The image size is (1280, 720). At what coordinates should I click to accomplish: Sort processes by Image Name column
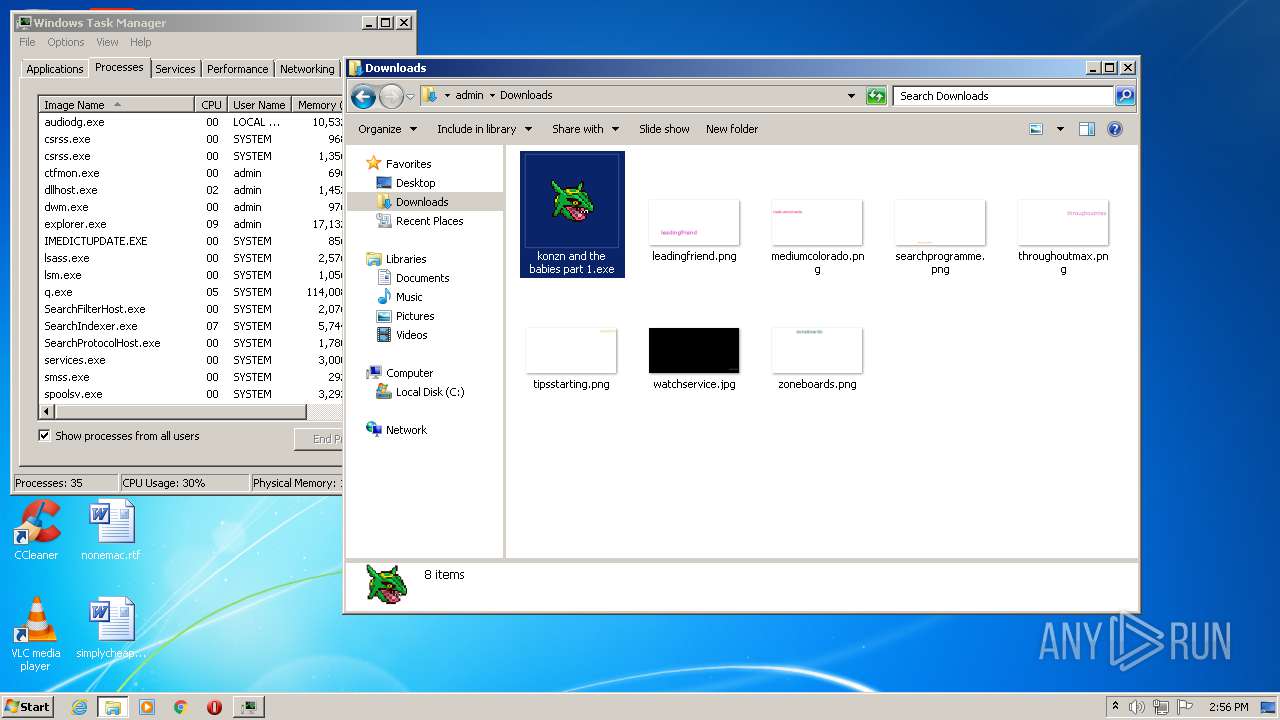coord(116,105)
